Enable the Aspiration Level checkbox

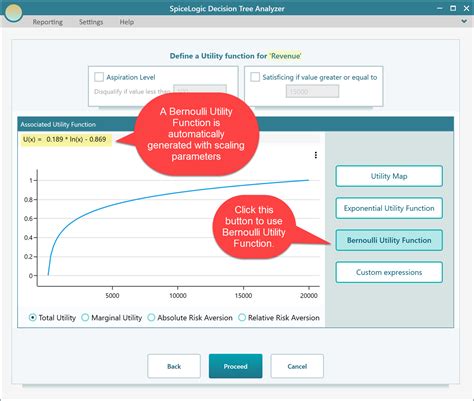[x=99, y=77]
